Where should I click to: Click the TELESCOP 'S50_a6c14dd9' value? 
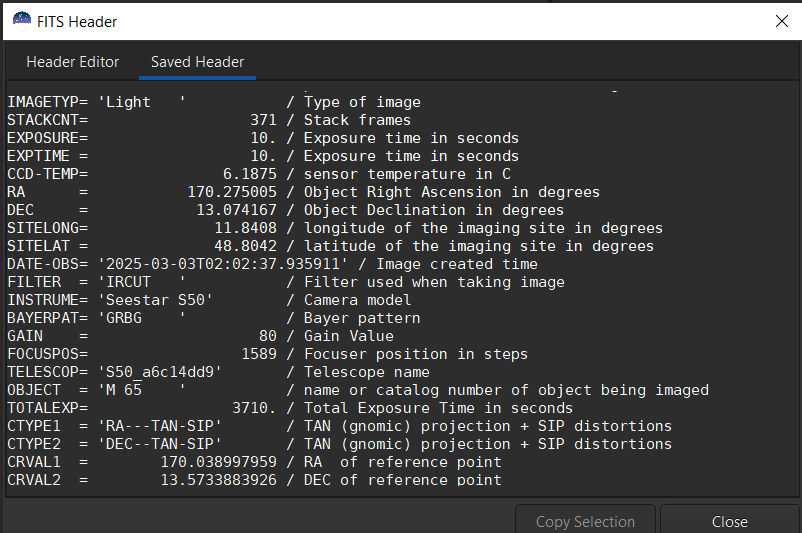point(160,372)
